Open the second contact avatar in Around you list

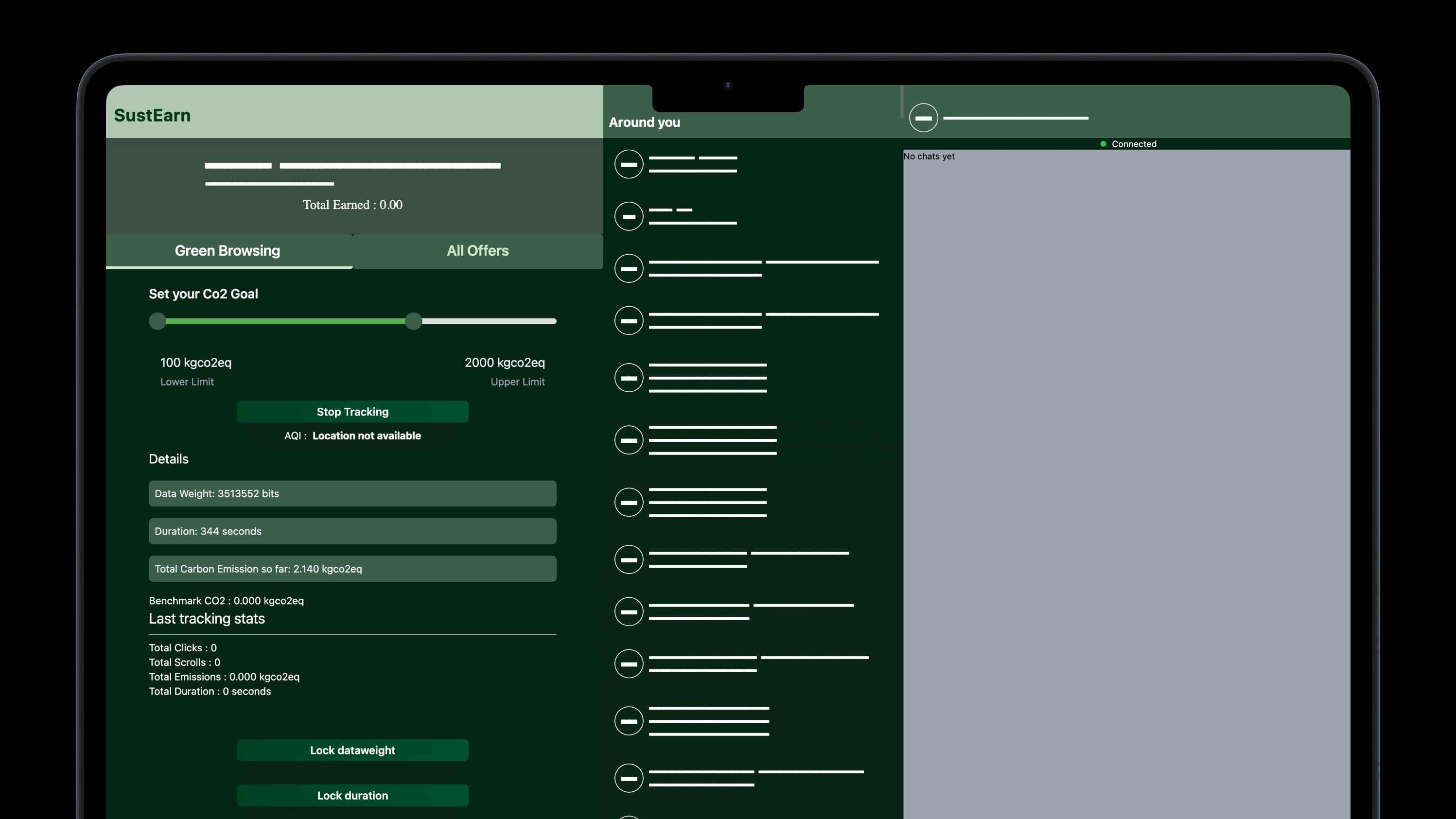point(629,216)
